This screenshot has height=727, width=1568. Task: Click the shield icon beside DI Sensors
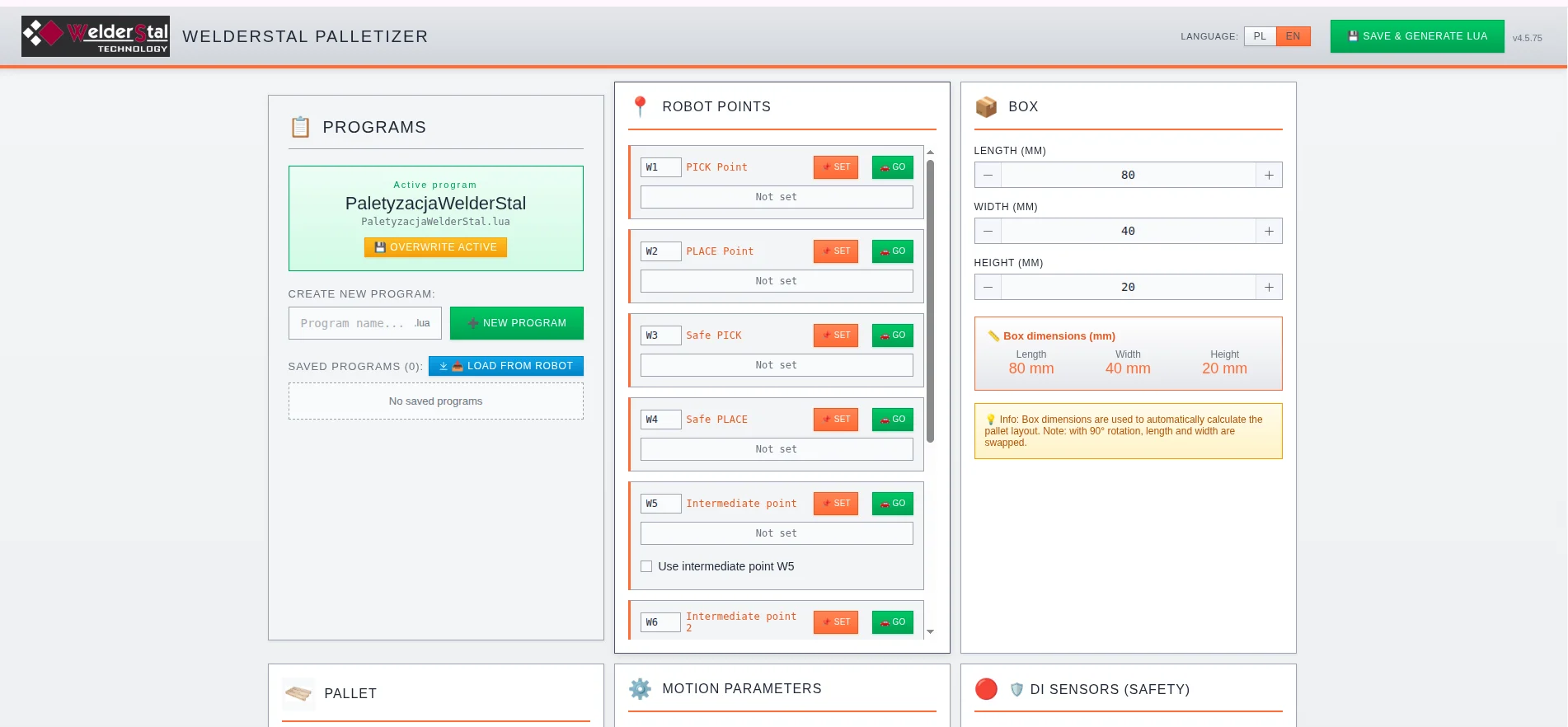[1016, 689]
